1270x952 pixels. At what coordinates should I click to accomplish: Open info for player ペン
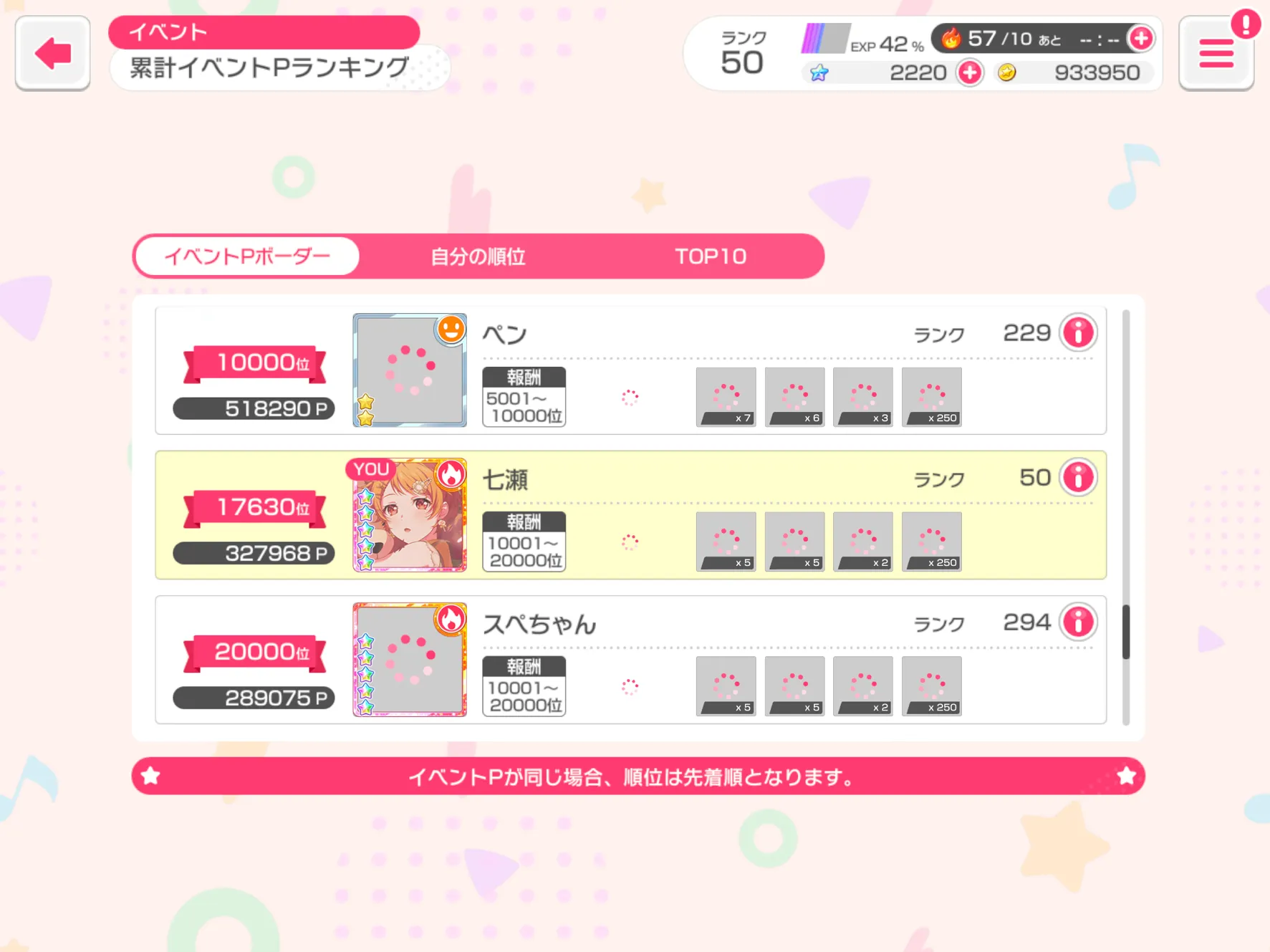point(1078,332)
